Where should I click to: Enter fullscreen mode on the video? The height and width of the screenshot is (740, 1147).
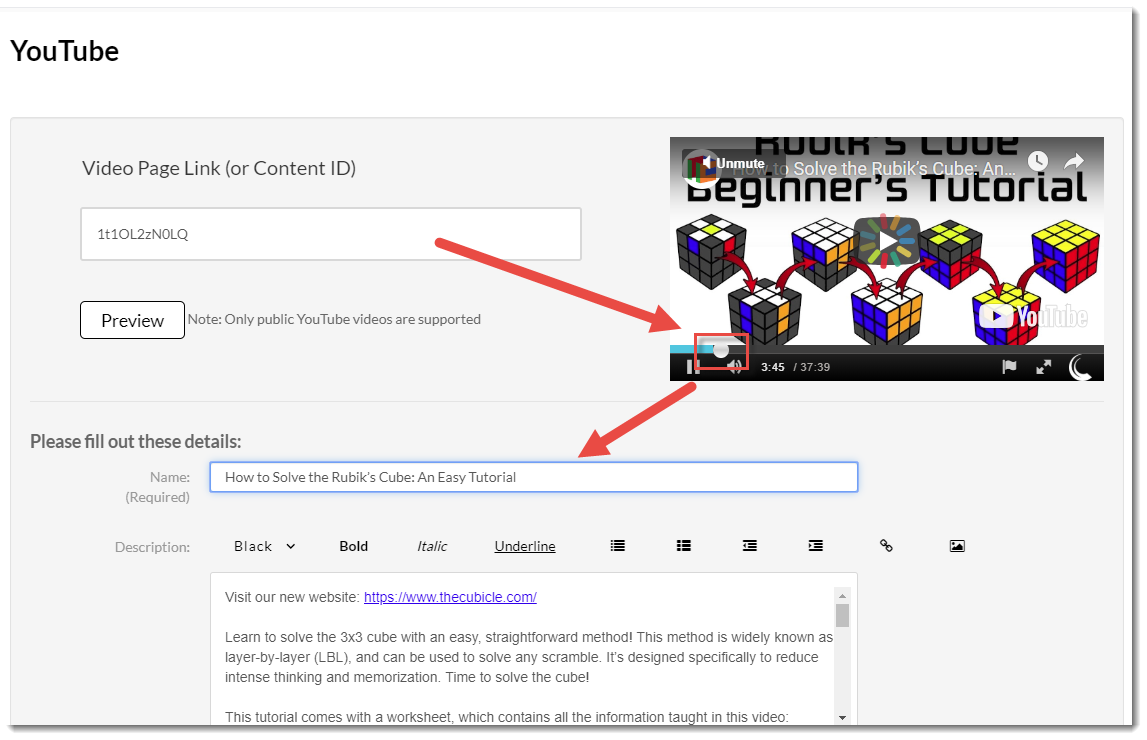click(1043, 367)
